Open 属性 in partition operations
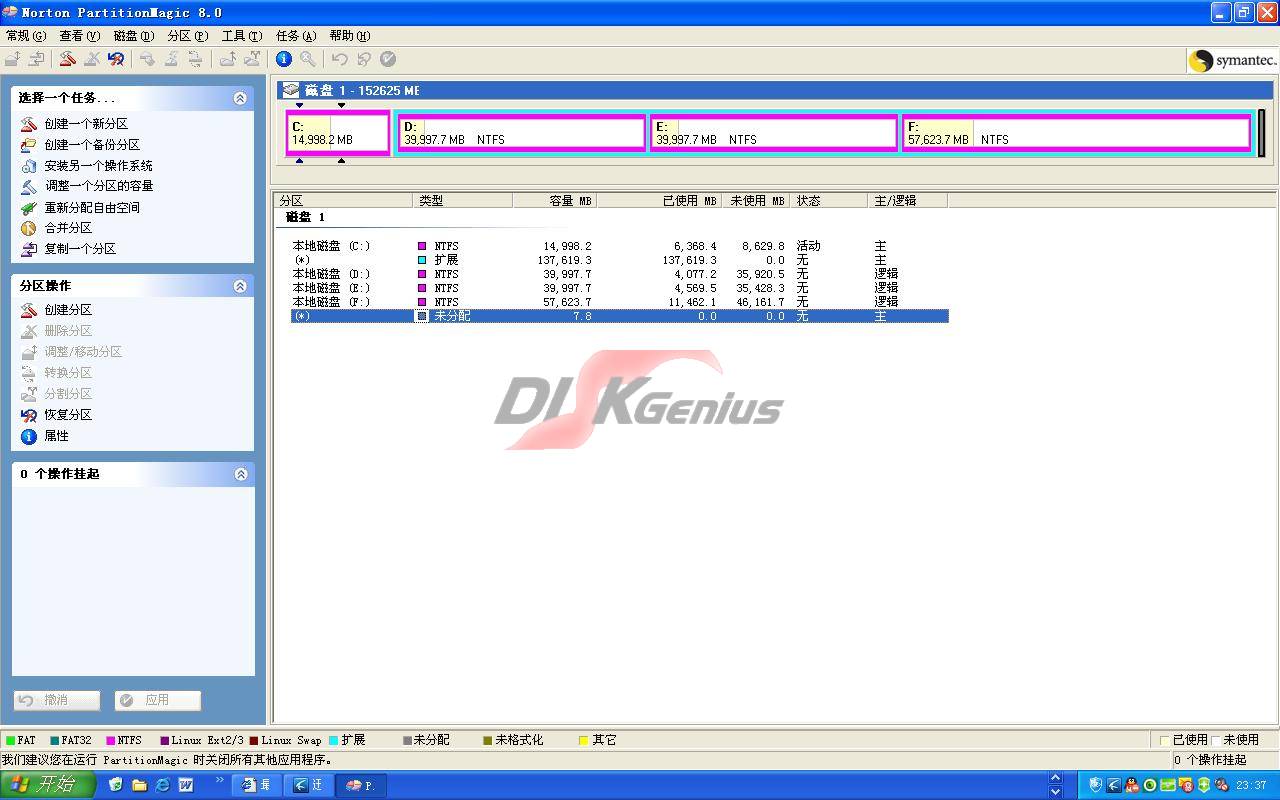 coord(56,436)
